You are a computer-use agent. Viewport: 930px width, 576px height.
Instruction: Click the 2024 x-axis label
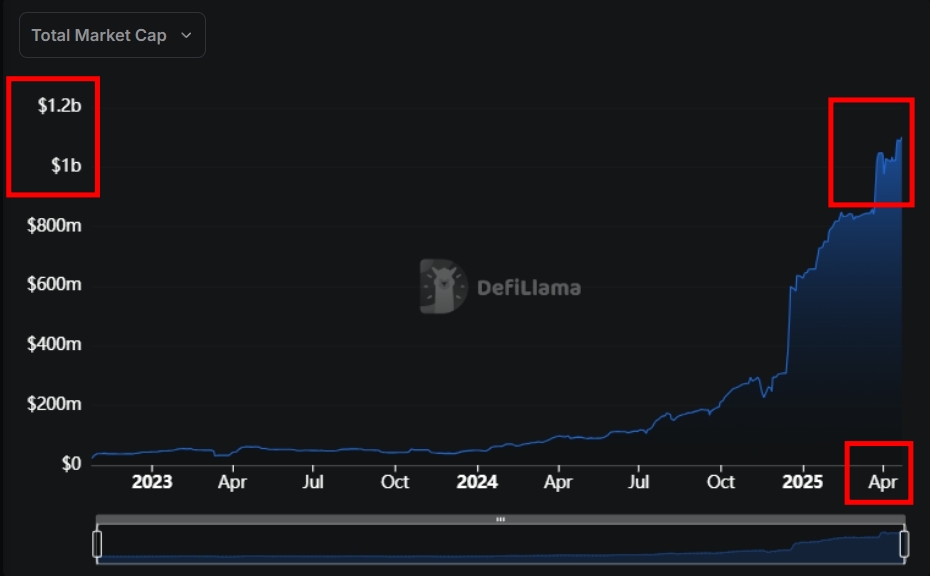(477, 482)
